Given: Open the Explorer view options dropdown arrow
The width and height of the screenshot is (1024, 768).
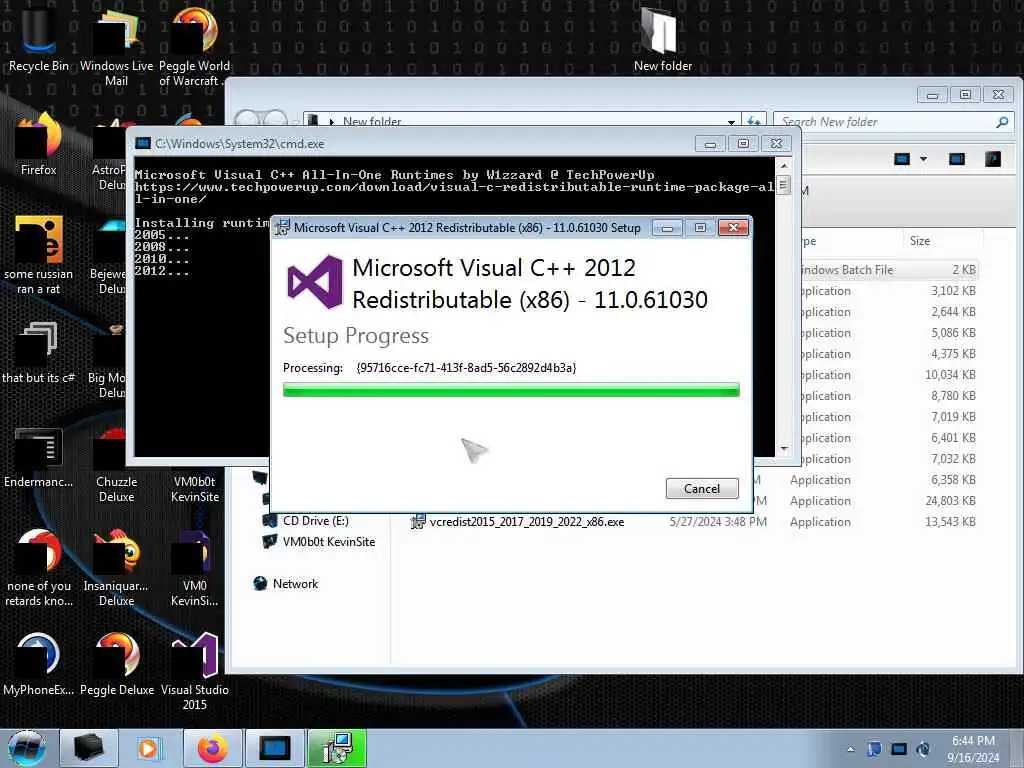Looking at the screenshot, I should (923, 159).
